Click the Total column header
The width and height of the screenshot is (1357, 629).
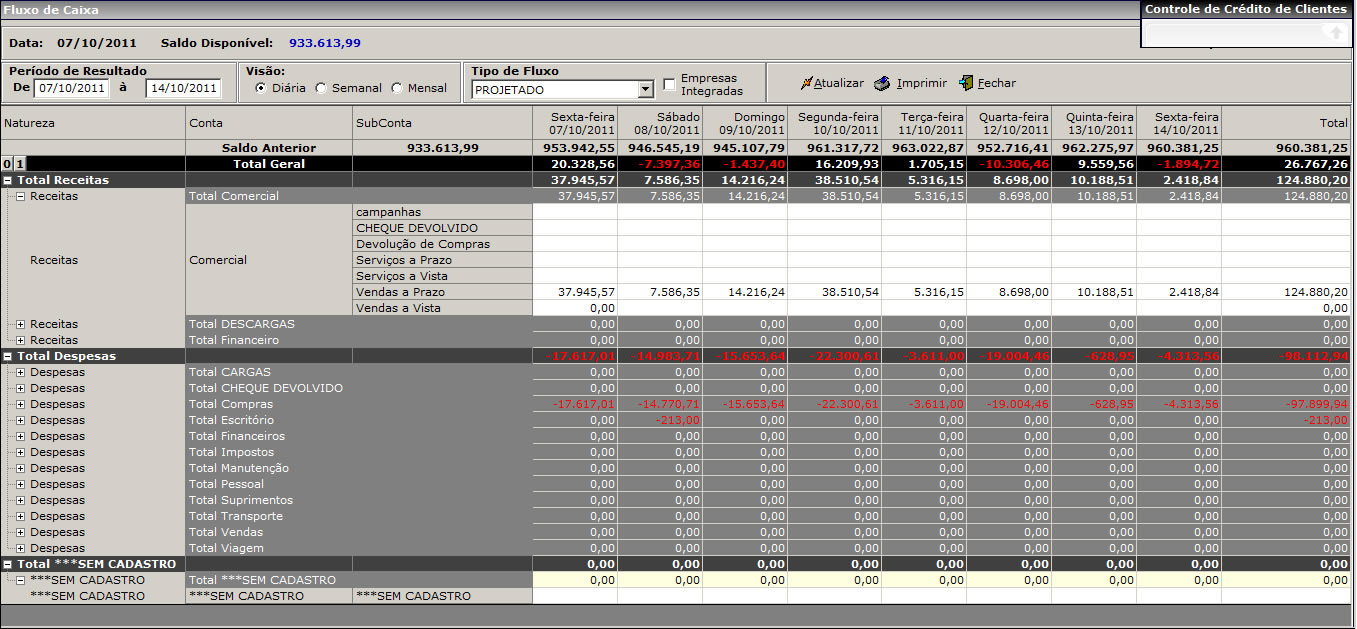point(1286,123)
